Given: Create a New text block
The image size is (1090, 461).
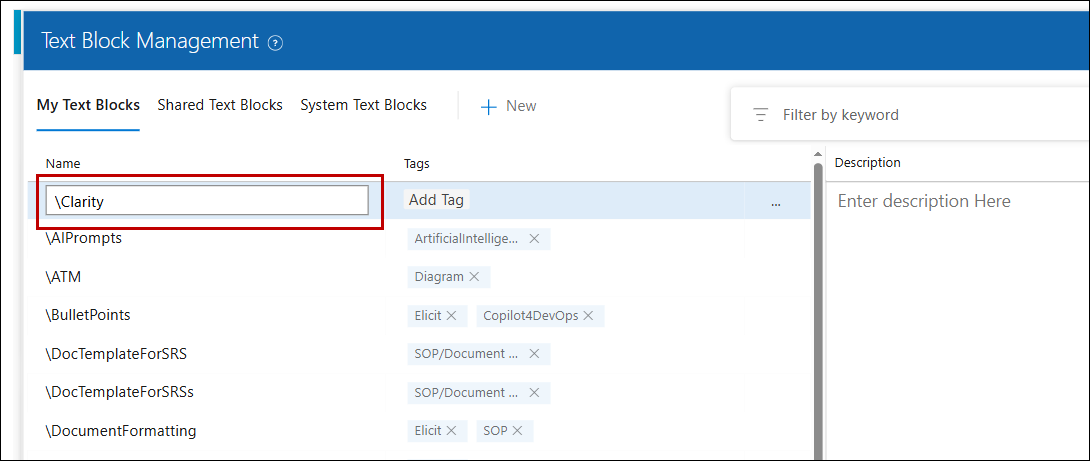Looking at the screenshot, I should (508, 106).
